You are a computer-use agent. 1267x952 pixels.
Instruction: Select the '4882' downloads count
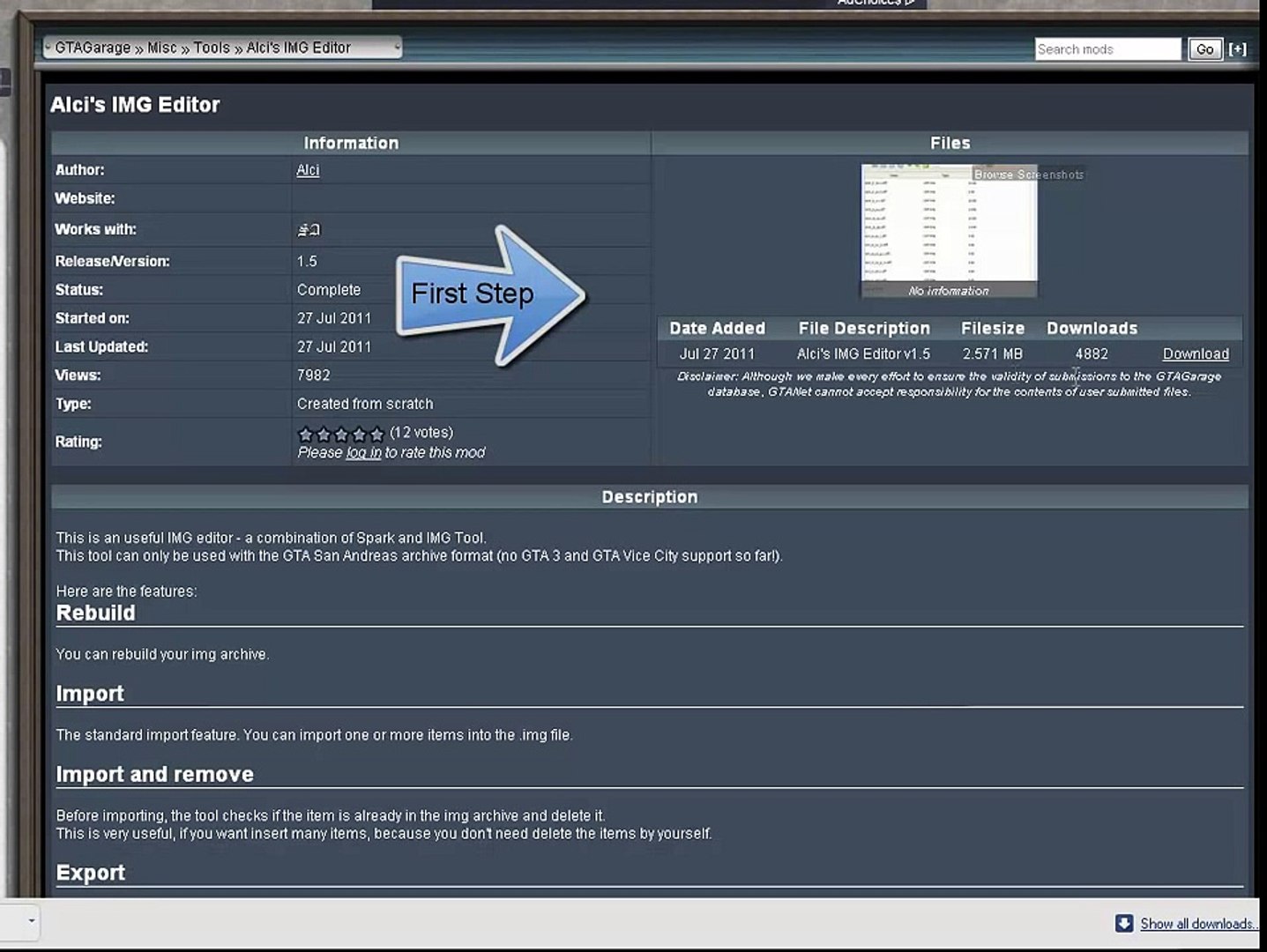point(1092,353)
